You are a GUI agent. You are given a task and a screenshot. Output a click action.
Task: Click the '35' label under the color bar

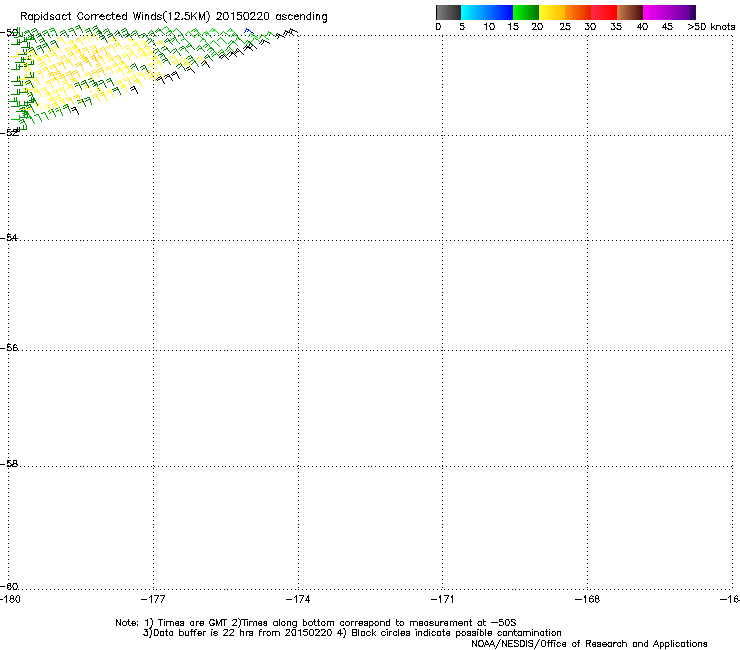616,27
